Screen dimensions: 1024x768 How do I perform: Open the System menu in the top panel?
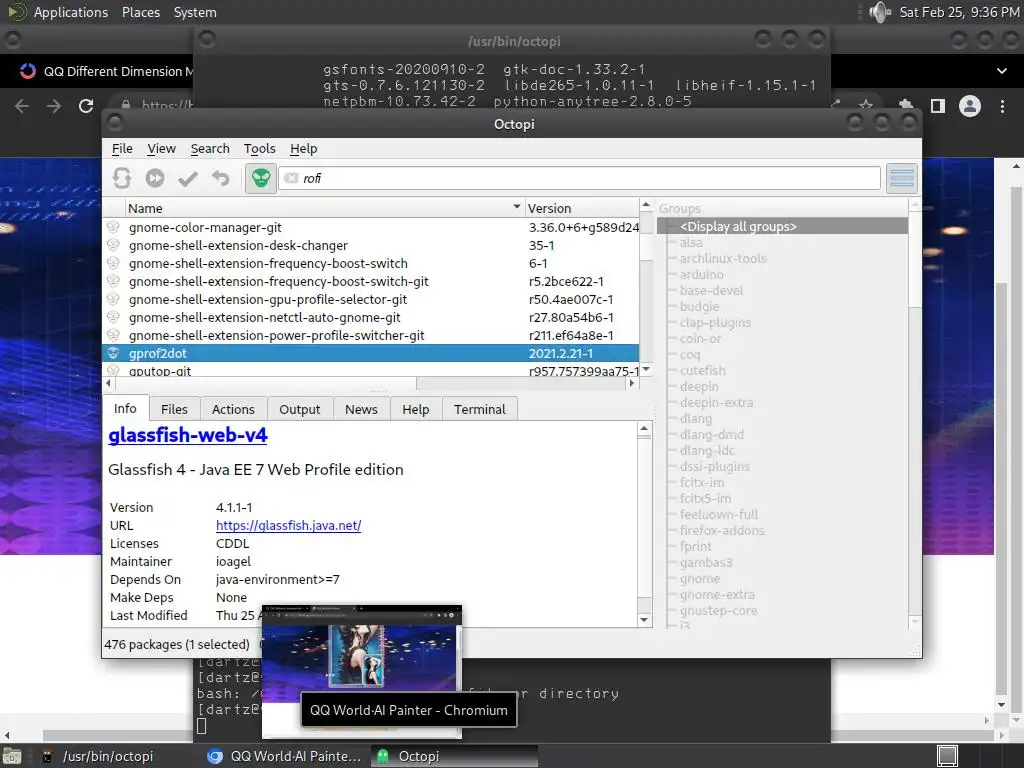(x=195, y=12)
